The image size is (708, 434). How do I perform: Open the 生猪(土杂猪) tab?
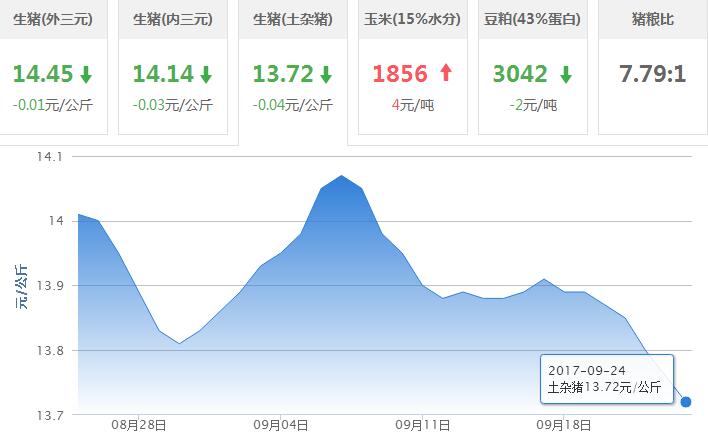(x=293, y=19)
